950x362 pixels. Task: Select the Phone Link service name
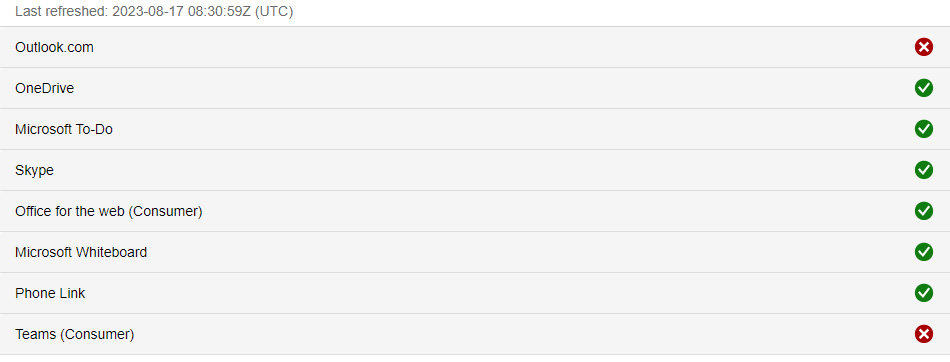click(50, 293)
